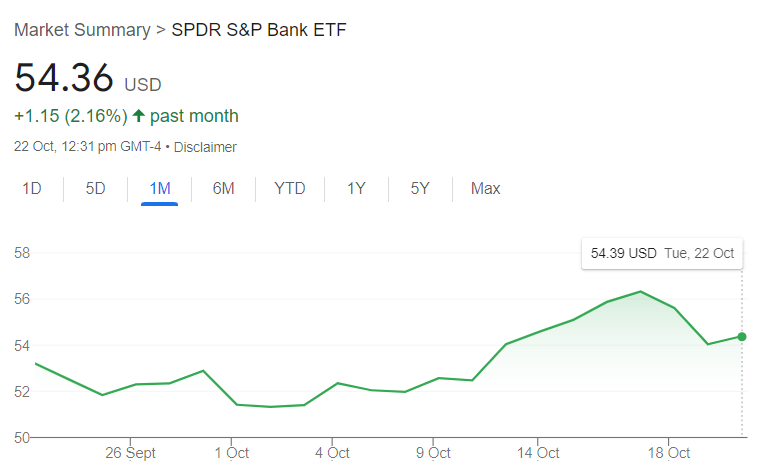Screen dimensions: 762x466
Task: Click the 14 Oct axis date label
Action: pos(537,453)
